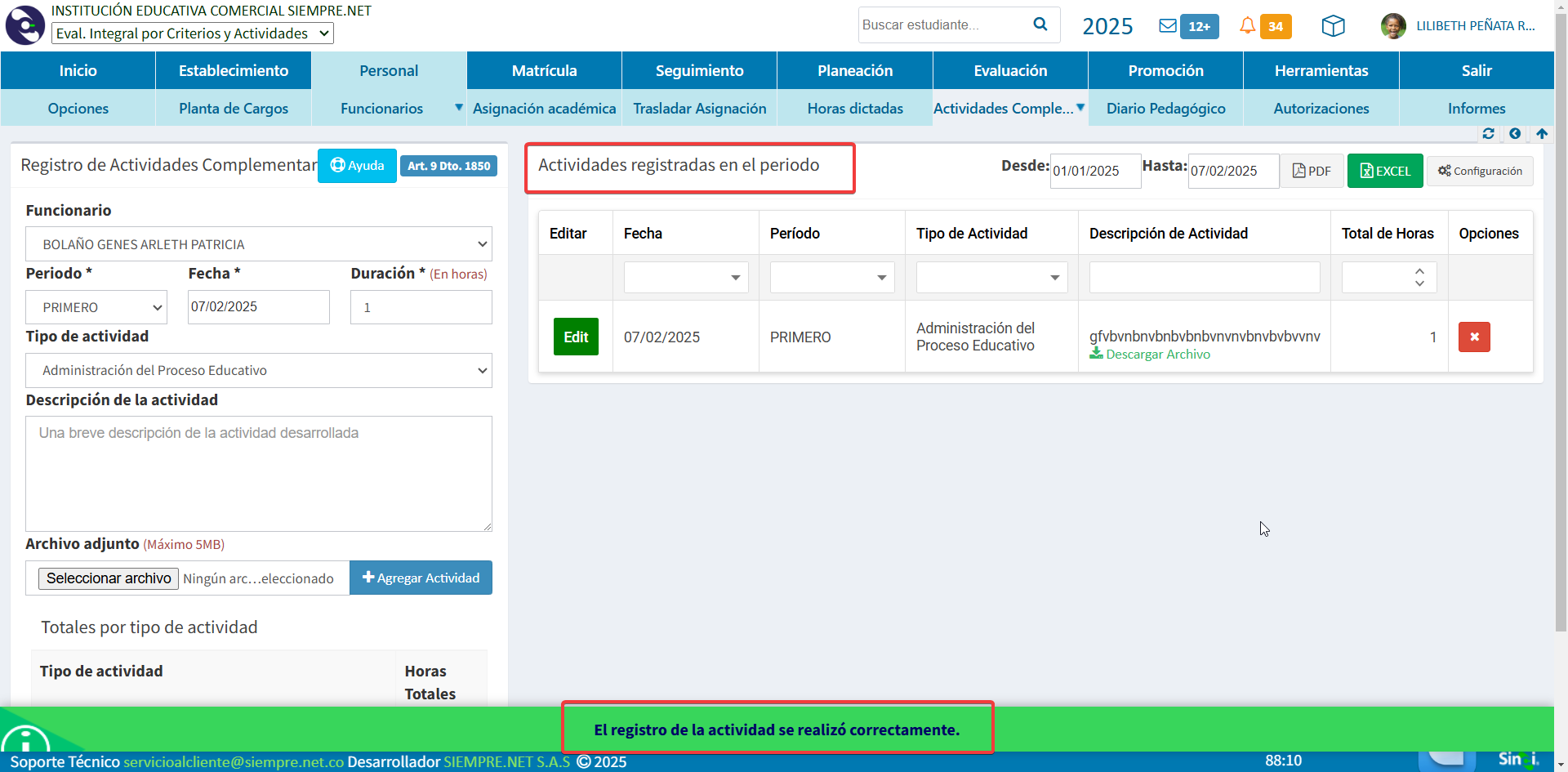Click the search magnifier icon
The height and width of the screenshot is (772, 1568).
(1040, 25)
